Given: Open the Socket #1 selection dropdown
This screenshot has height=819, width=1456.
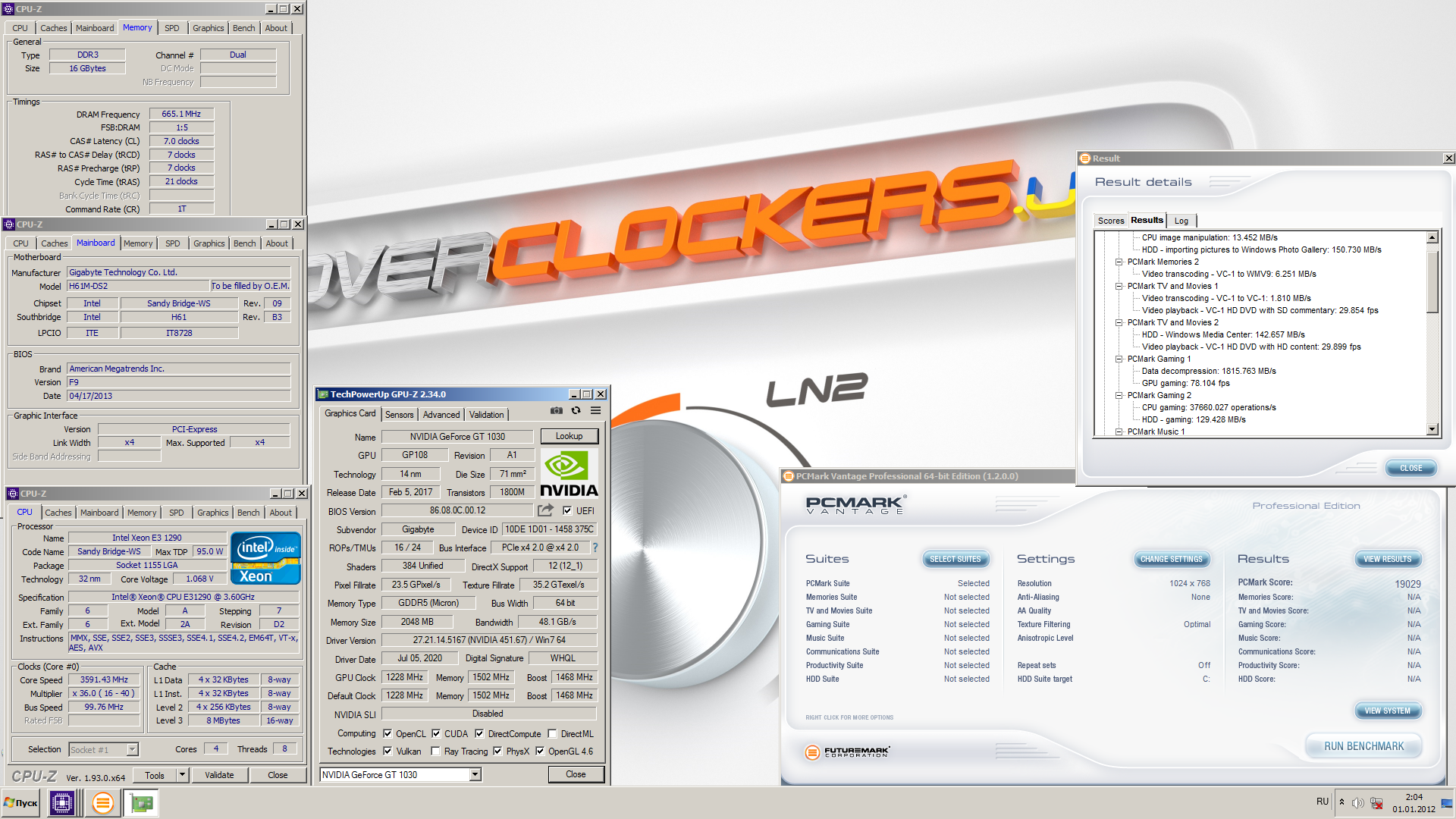Looking at the screenshot, I should tap(132, 749).
